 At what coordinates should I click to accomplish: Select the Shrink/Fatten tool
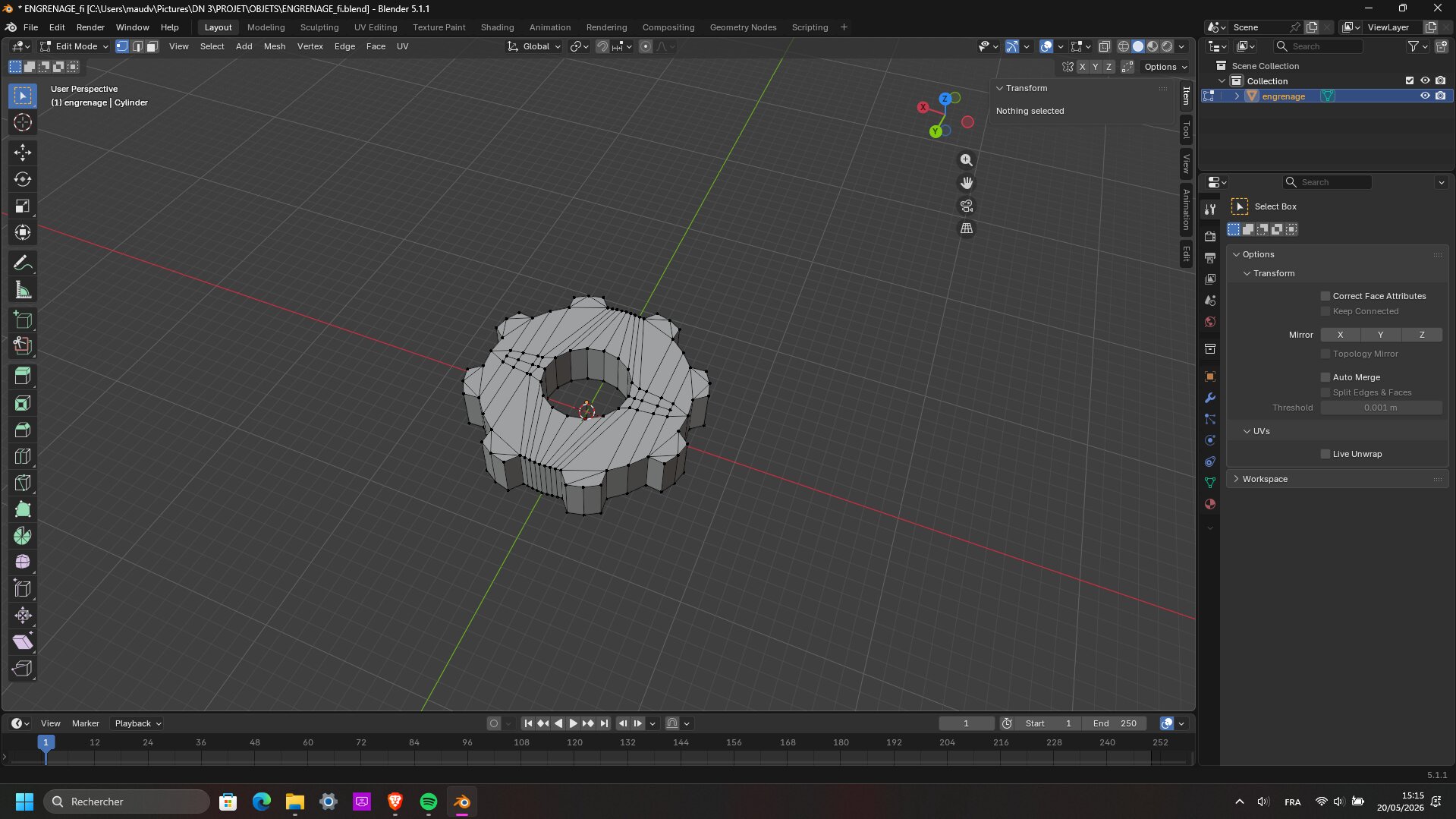coord(23,616)
